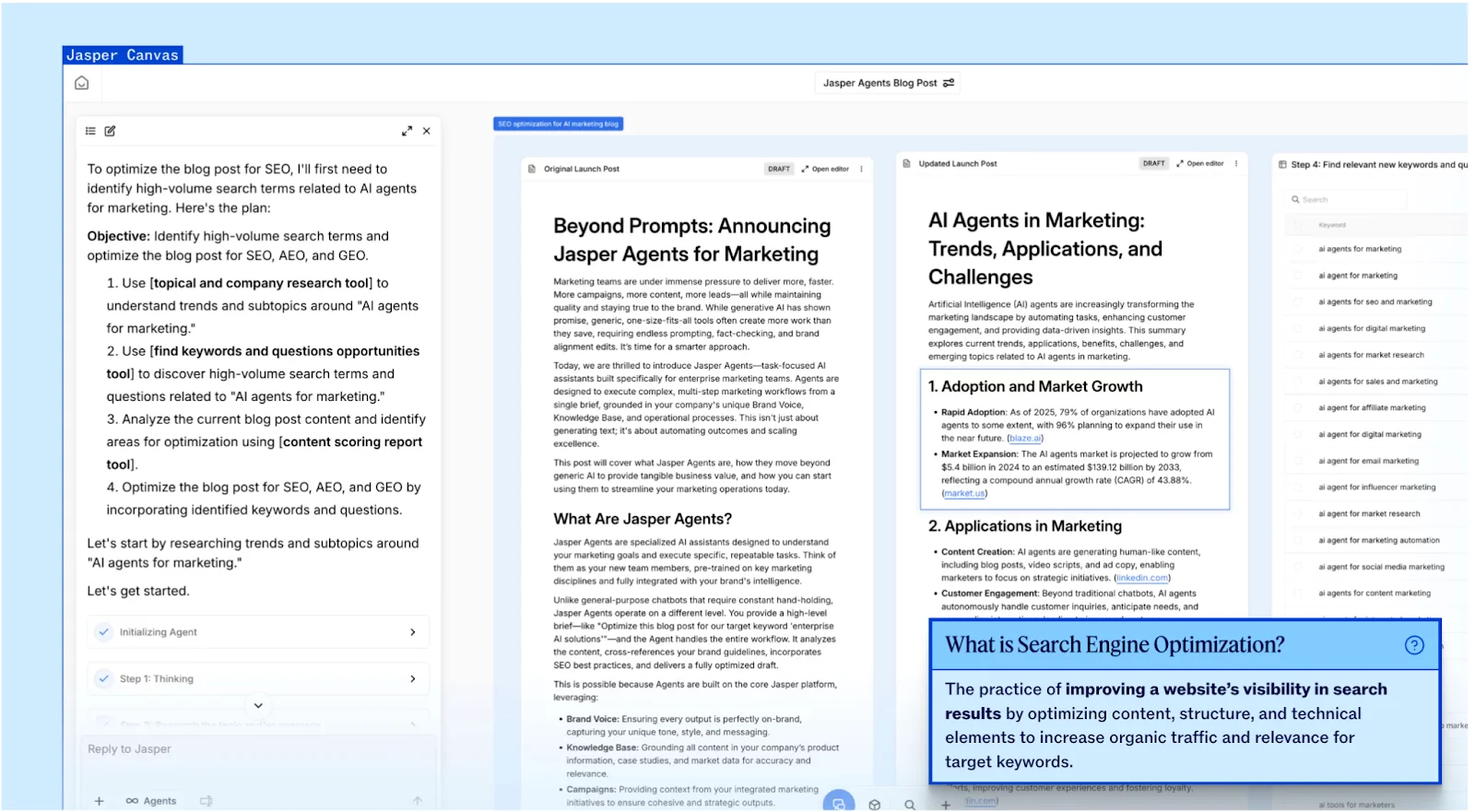Select the '2. Applications in Marketing' heading
This screenshot has height=812, width=1475.
click(1025, 526)
